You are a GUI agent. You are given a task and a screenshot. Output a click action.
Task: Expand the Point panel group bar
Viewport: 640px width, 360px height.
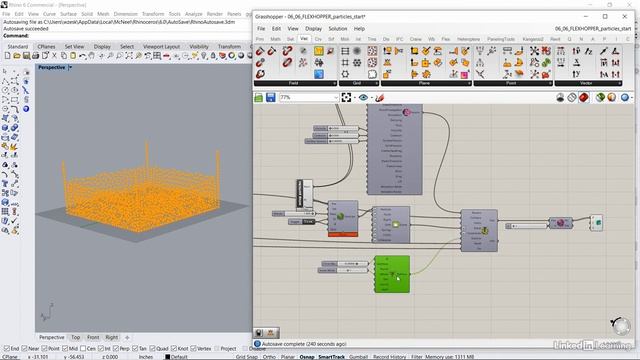[513, 83]
